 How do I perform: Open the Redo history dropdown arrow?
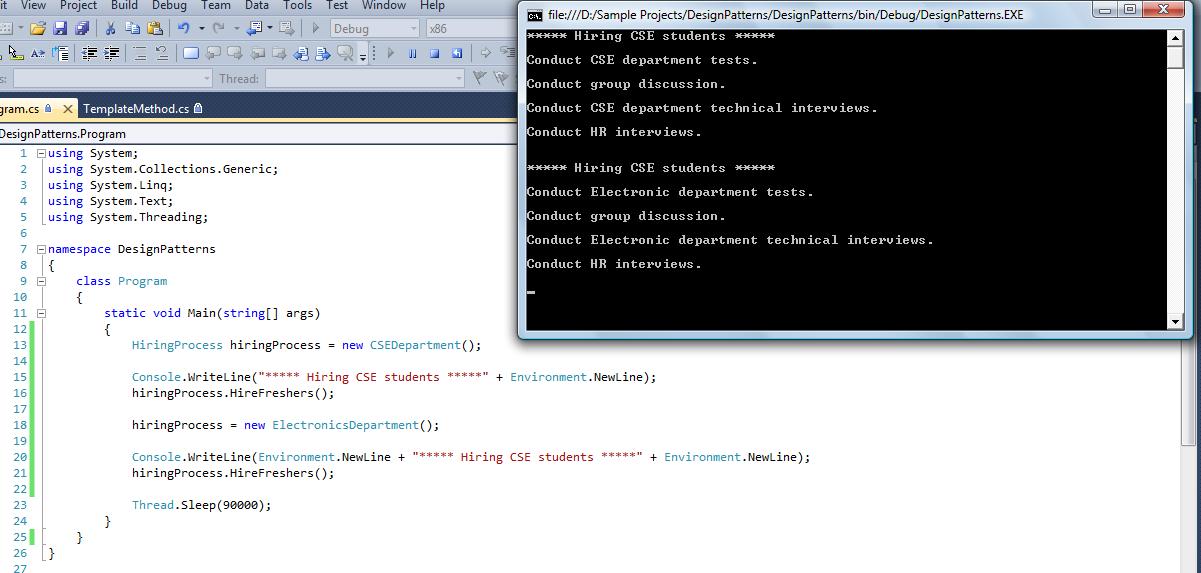(x=236, y=29)
